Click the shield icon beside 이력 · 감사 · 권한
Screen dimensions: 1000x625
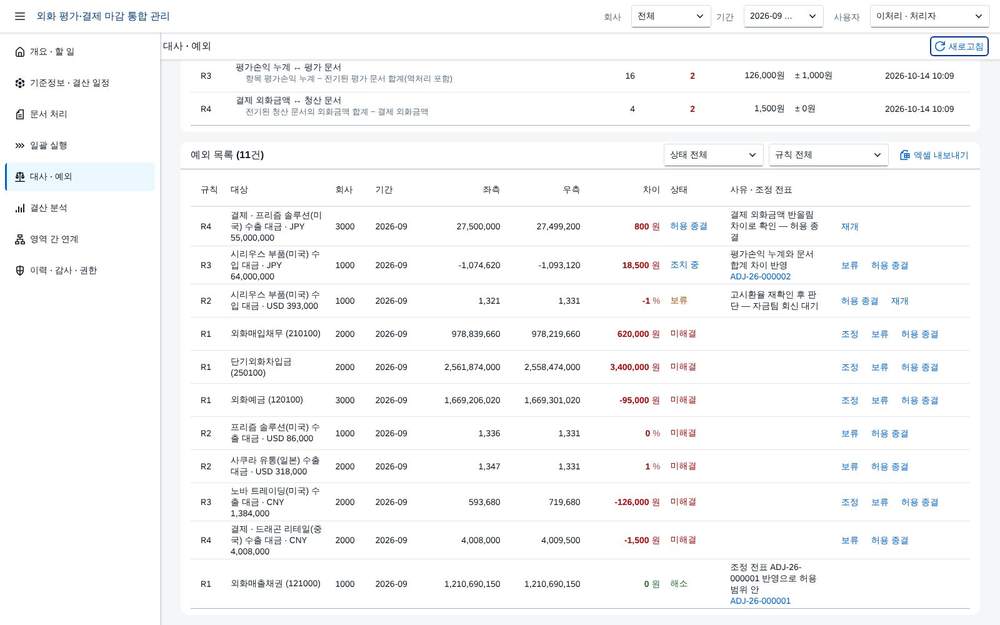click(20, 270)
